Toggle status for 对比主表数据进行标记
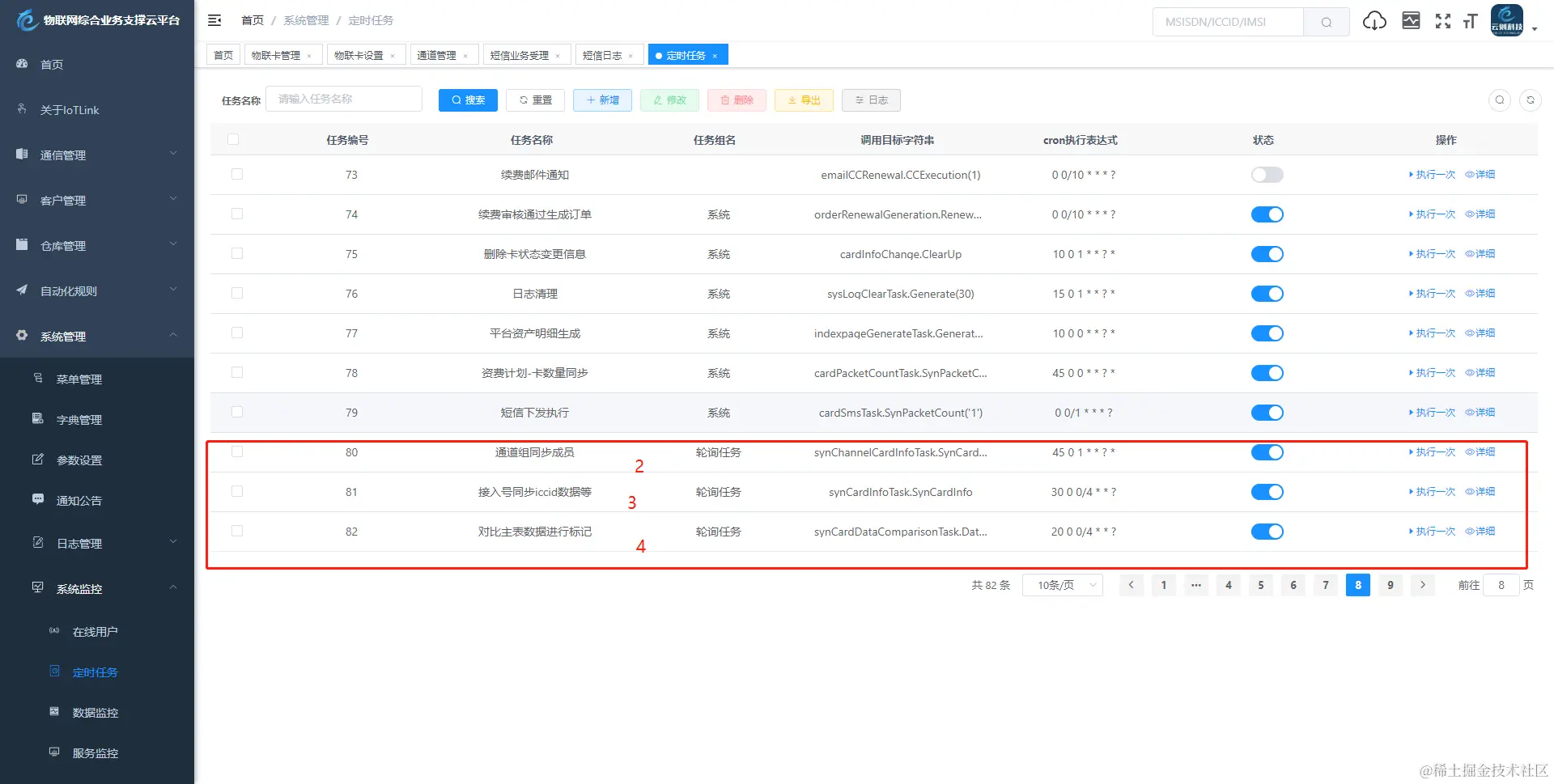 click(x=1267, y=532)
